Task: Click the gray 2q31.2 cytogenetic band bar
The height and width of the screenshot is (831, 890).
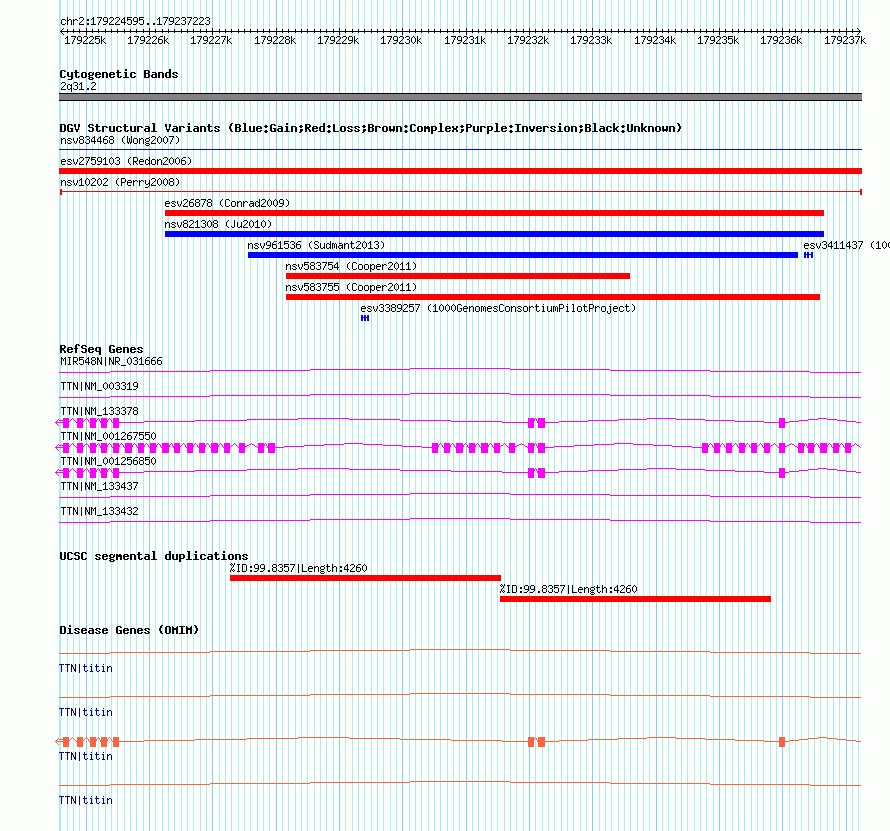Action: coord(460,97)
